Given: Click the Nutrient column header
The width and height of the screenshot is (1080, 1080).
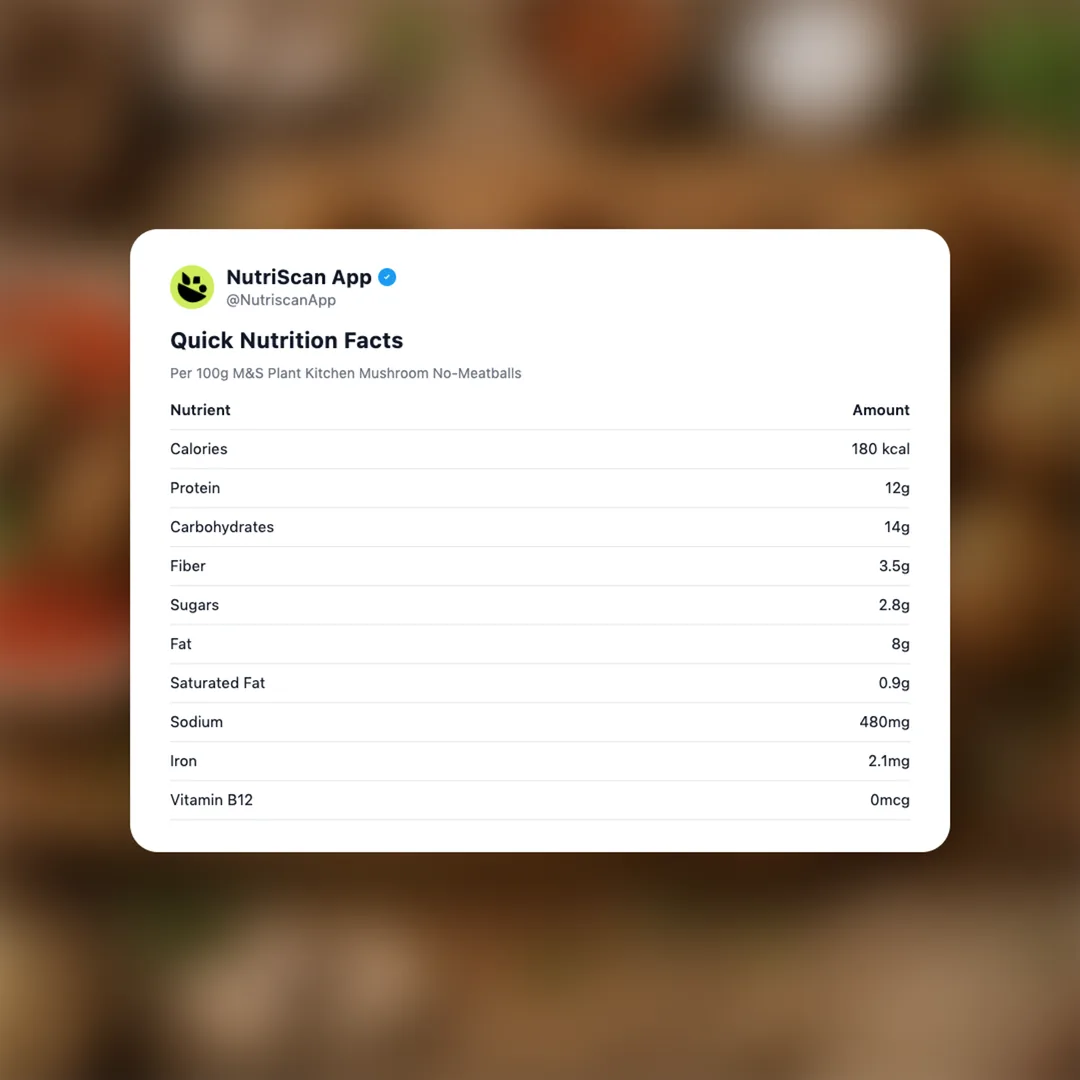Looking at the screenshot, I should pyautogui.click(x=200, y=410).
